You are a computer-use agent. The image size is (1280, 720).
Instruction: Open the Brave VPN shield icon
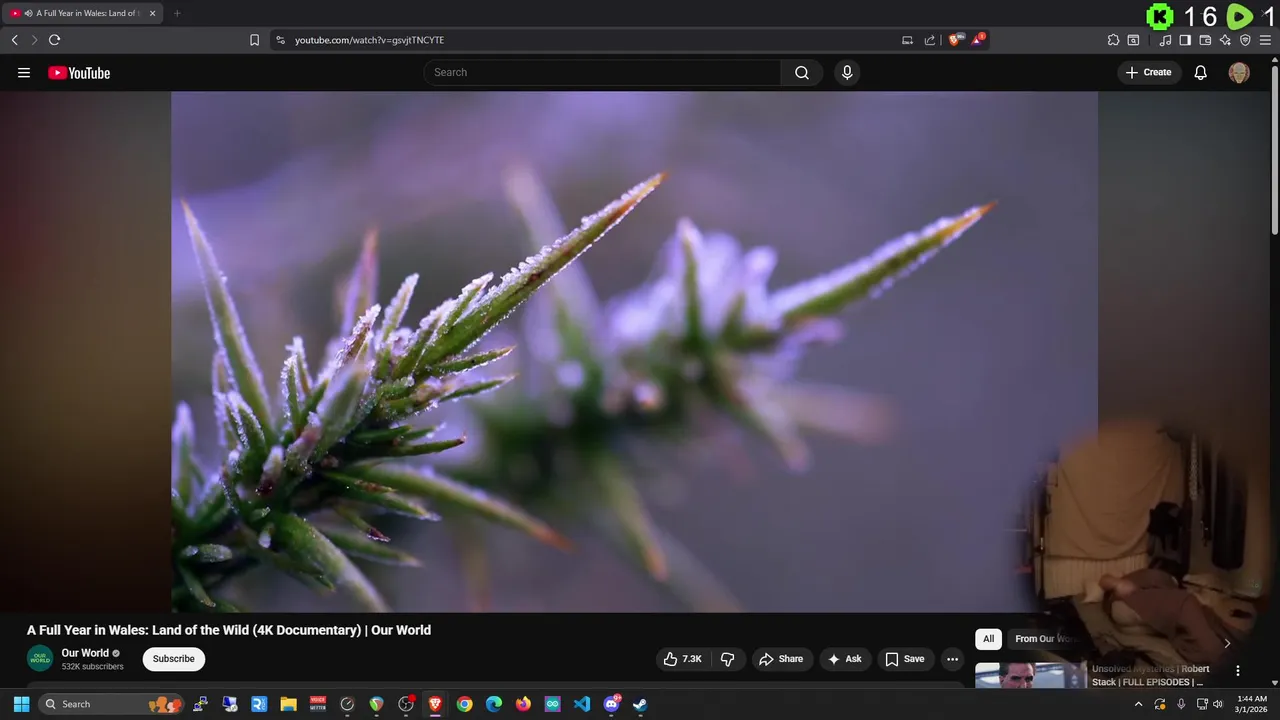tap(1245, 40)
